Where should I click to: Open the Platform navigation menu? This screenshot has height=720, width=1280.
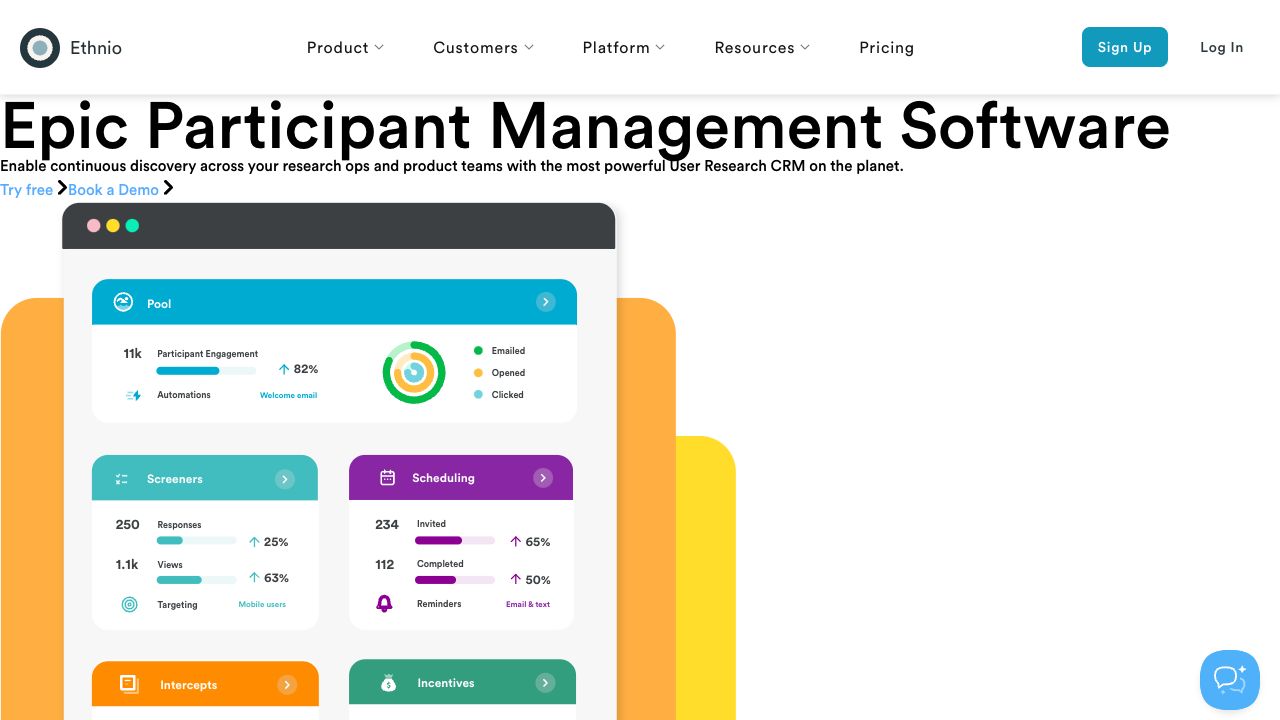[623, 47]
